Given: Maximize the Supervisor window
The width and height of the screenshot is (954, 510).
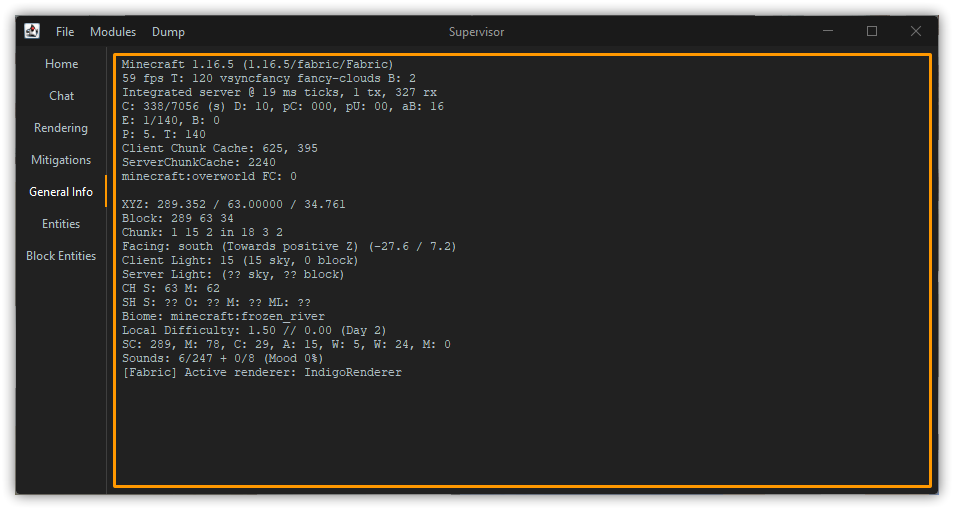Looking at the screenshot, I should 872,32.
